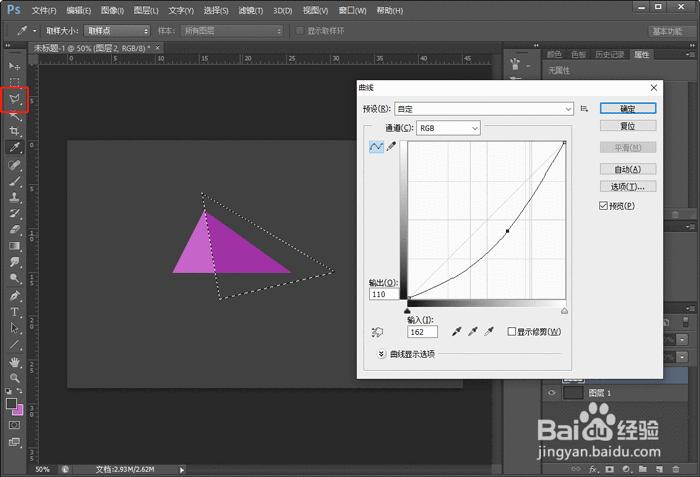Switch to pencil draw curve mode
This screenshot has height=477, width=700.
pyautogui.click(x=391, y=146)
